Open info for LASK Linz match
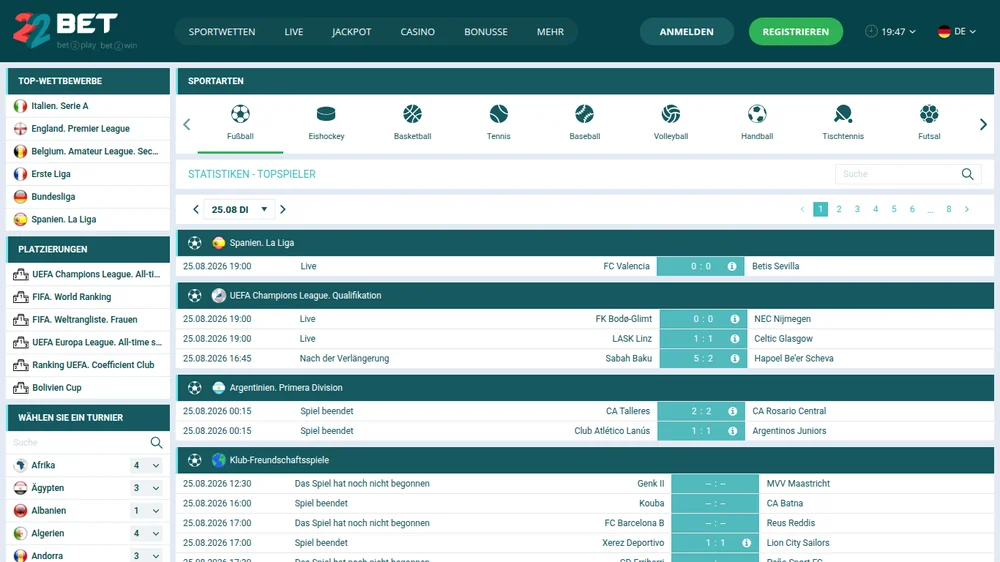Screen dimensions: 1000x562 click(x=735, y=339)
